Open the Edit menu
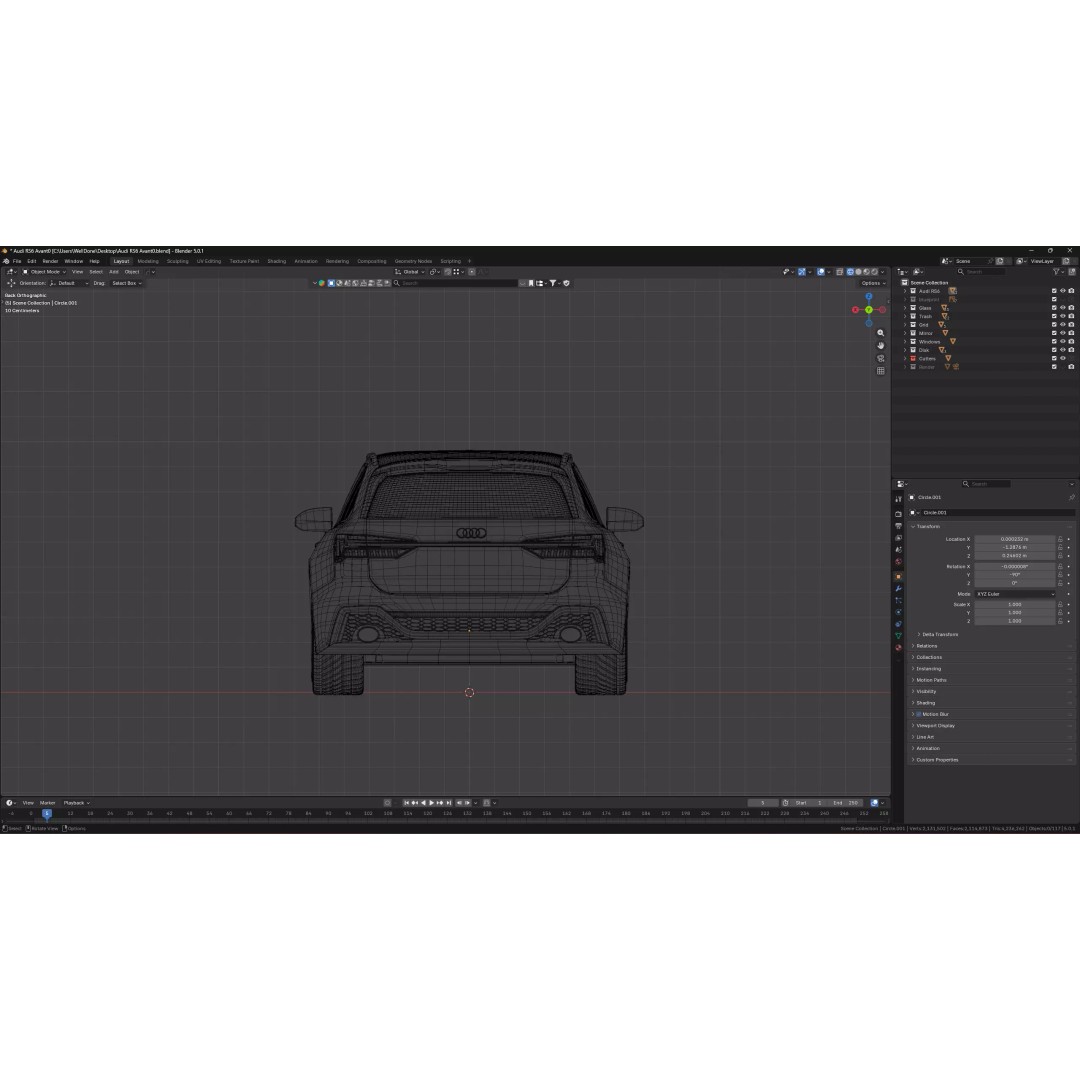1080x1080 pixels. [32, 262]
